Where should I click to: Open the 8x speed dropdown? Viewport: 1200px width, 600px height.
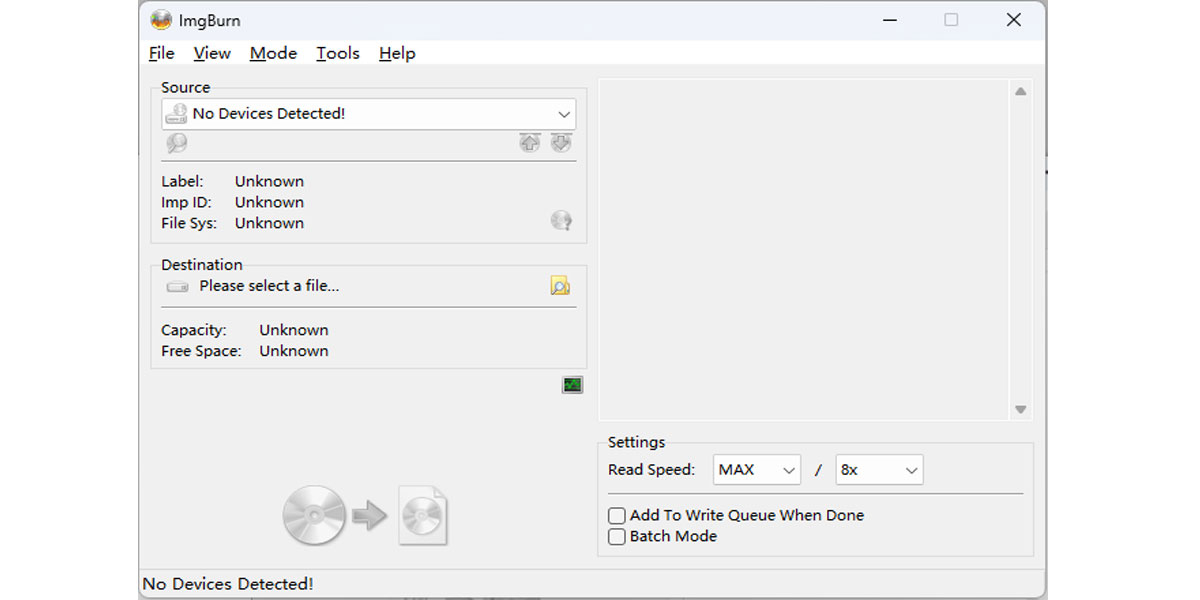click(x=879, y=470)
